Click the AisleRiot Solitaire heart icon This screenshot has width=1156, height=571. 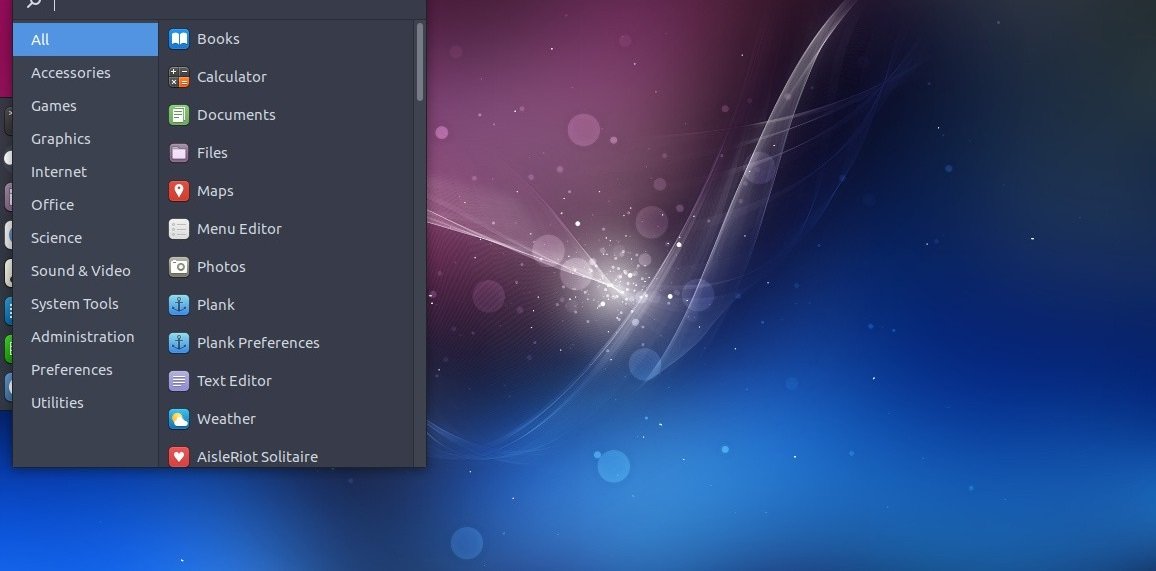click(179, 457)
